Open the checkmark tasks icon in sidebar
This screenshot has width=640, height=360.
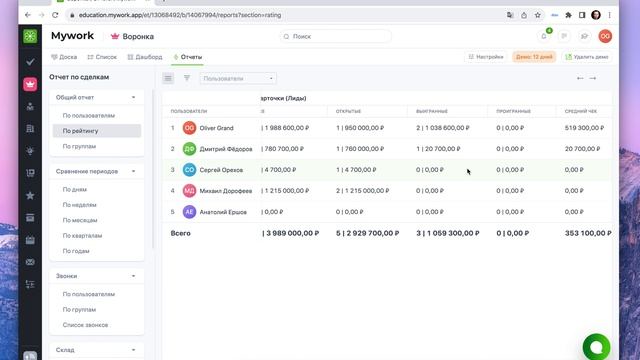(x=30, y=62)
